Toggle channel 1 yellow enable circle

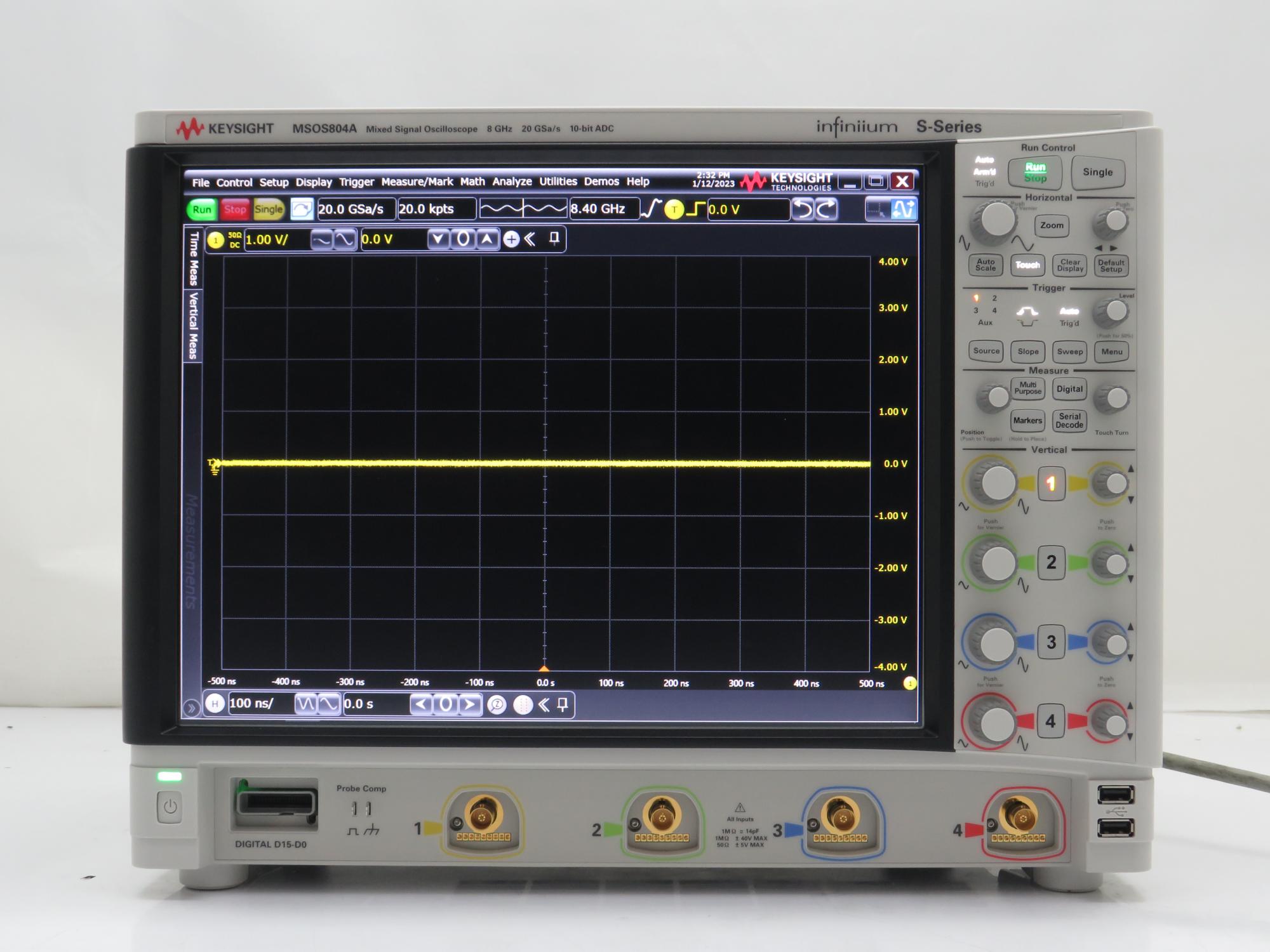click(x=216, y=240)
